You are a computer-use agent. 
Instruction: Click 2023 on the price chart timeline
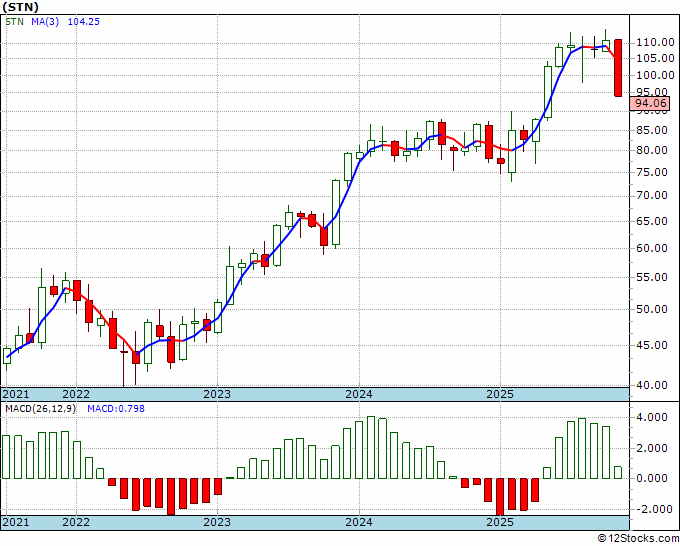click(x=217, y=394)
